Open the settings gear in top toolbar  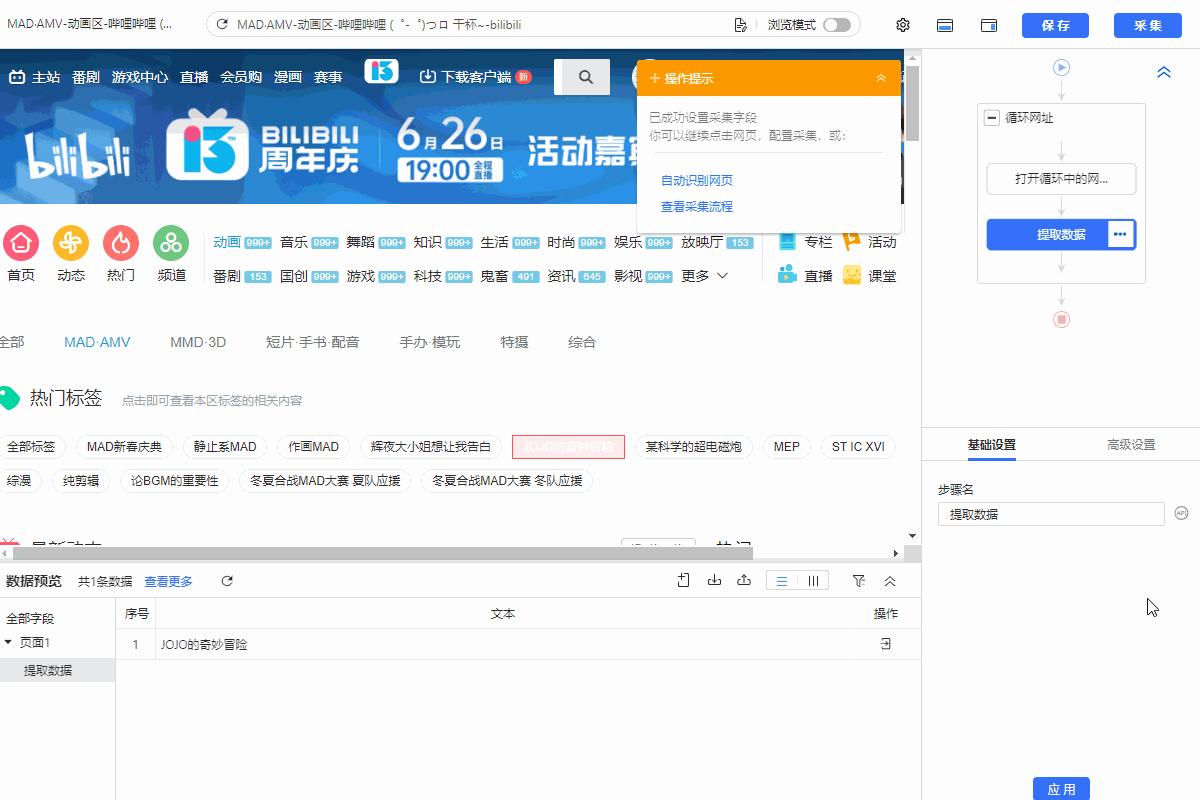(903, 25)
